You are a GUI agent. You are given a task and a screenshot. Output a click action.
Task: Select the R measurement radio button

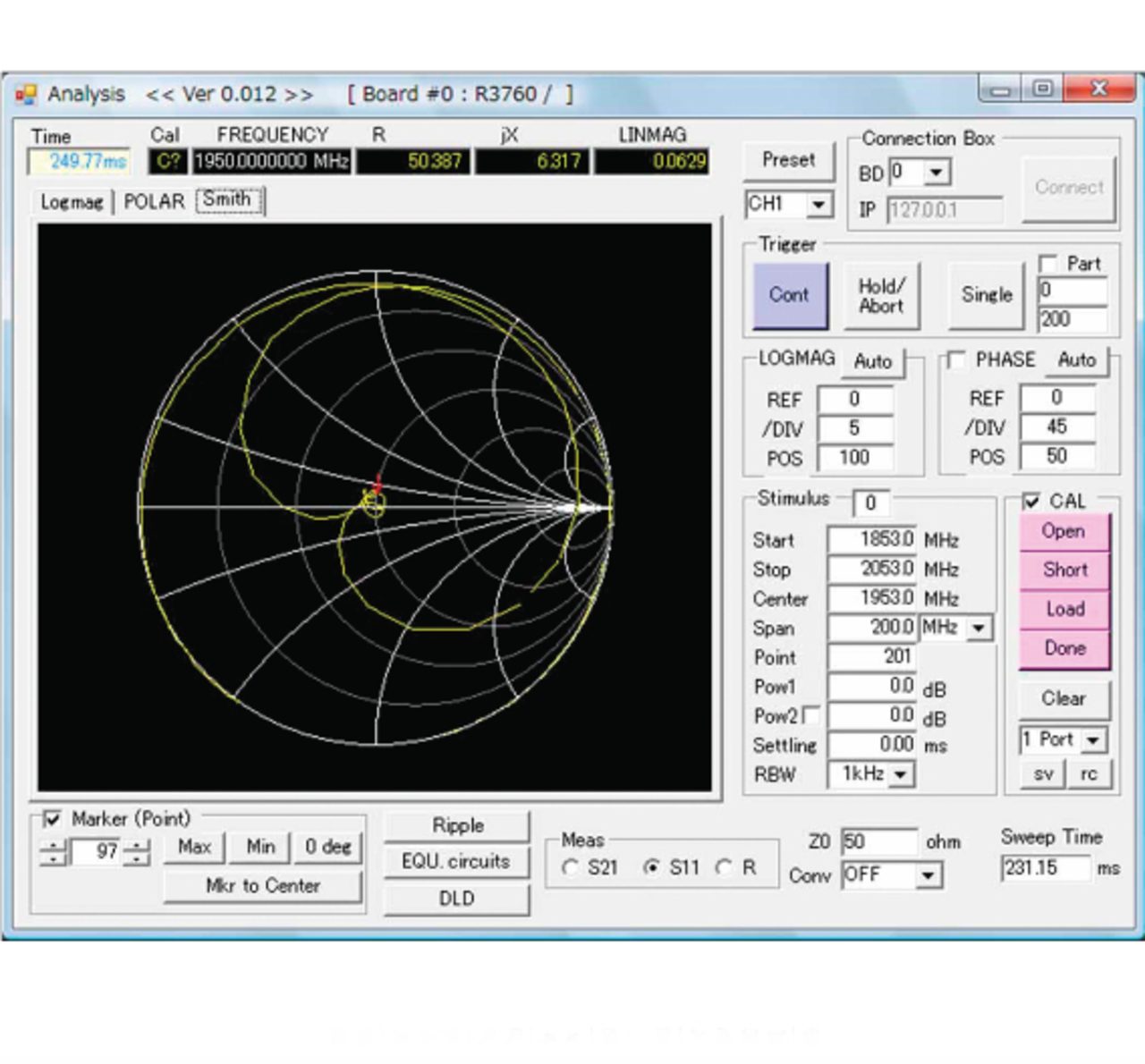pyautogui.click(x=723, y=867)
